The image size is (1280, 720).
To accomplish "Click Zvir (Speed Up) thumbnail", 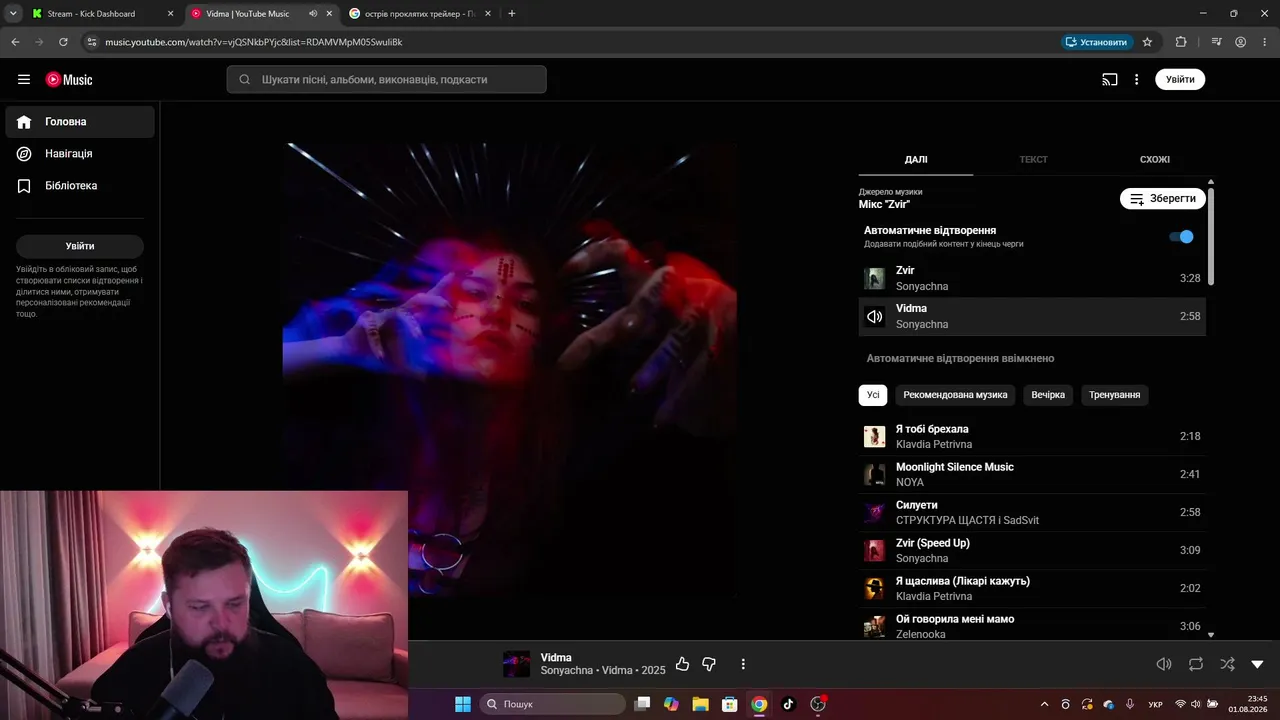I will tap(875, 551).
